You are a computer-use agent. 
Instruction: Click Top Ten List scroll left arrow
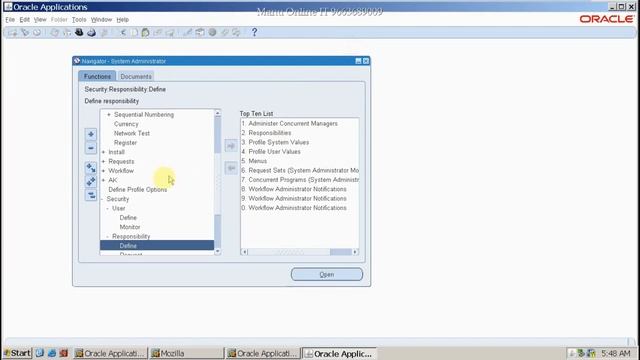244,252
